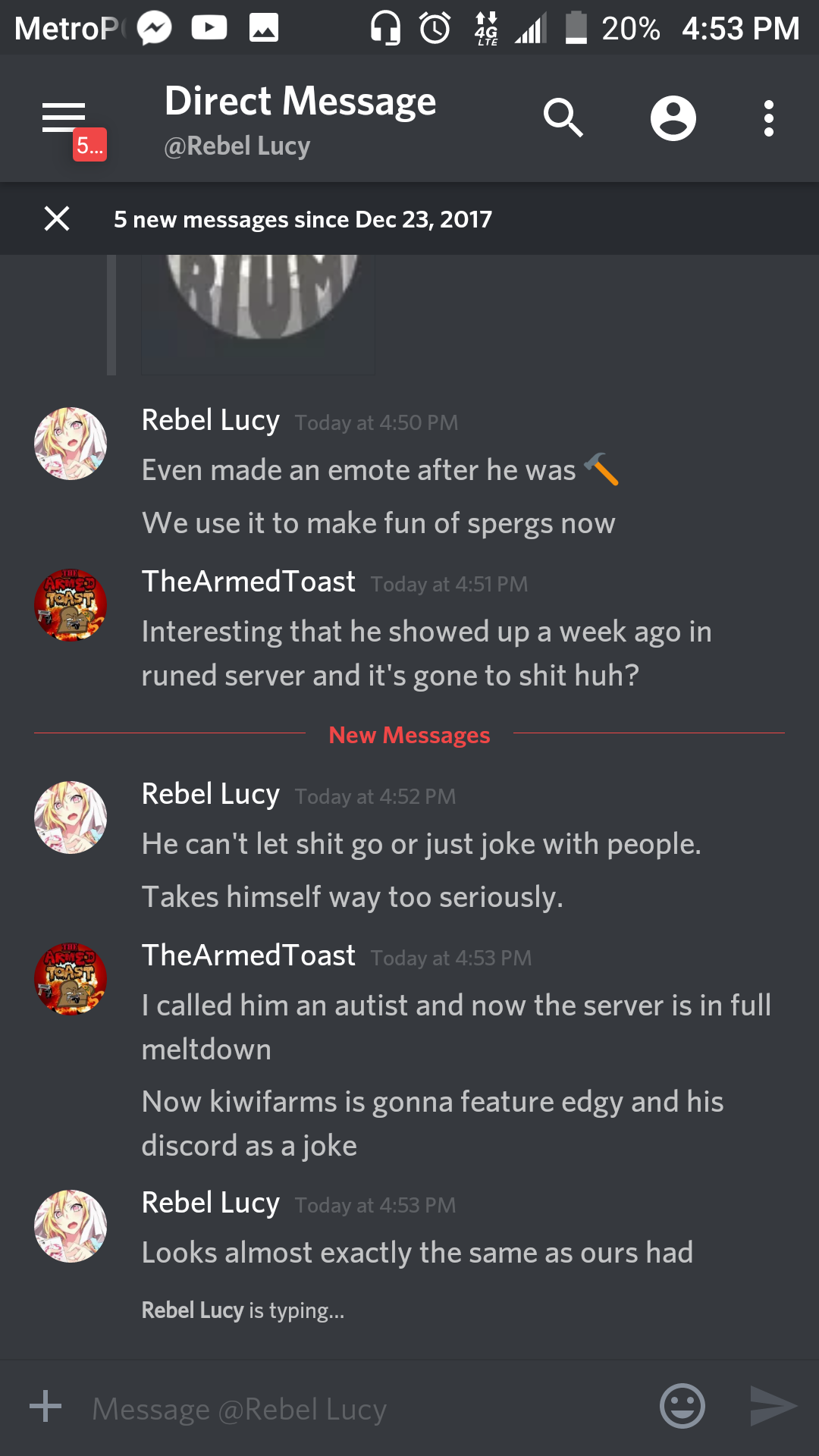
Task: Open the user profile icon in header
Action: coord(673,118)
